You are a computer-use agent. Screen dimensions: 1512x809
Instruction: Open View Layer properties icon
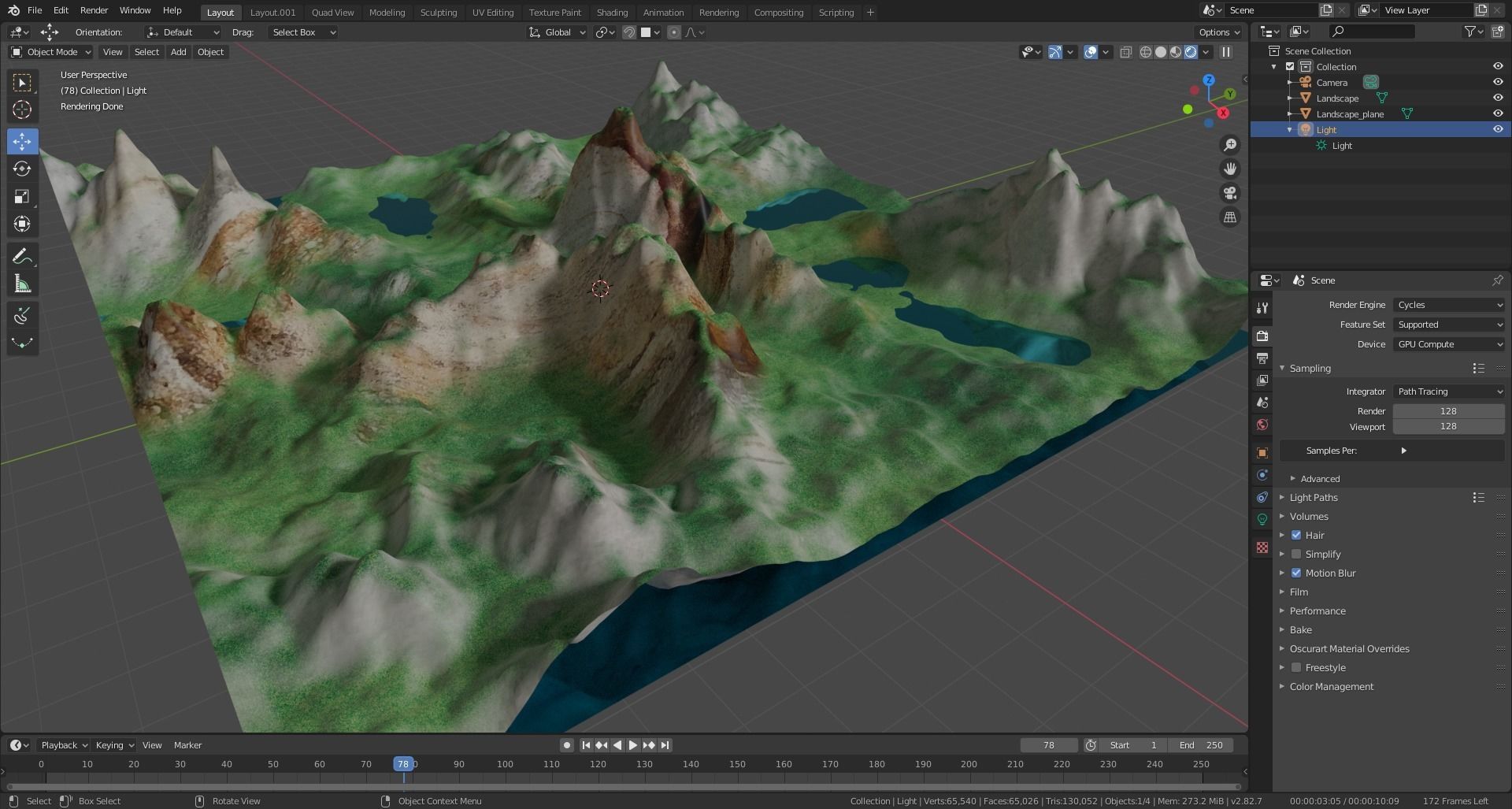[1262, 380]
